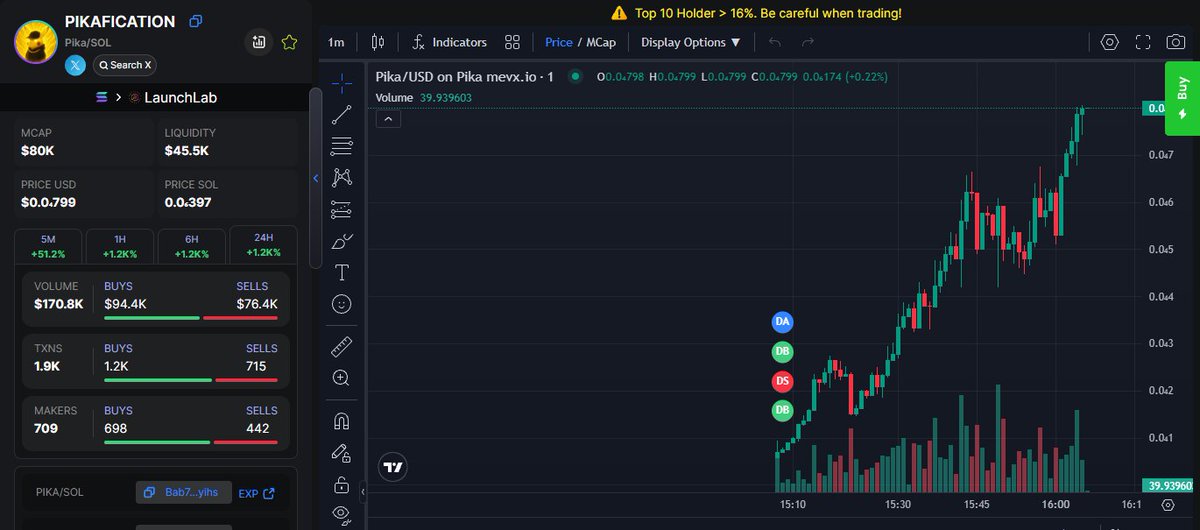1200x530 pixels.
Task: Click the PRICE SOL value
Action: pyautogui.click(x=188, y=203)
